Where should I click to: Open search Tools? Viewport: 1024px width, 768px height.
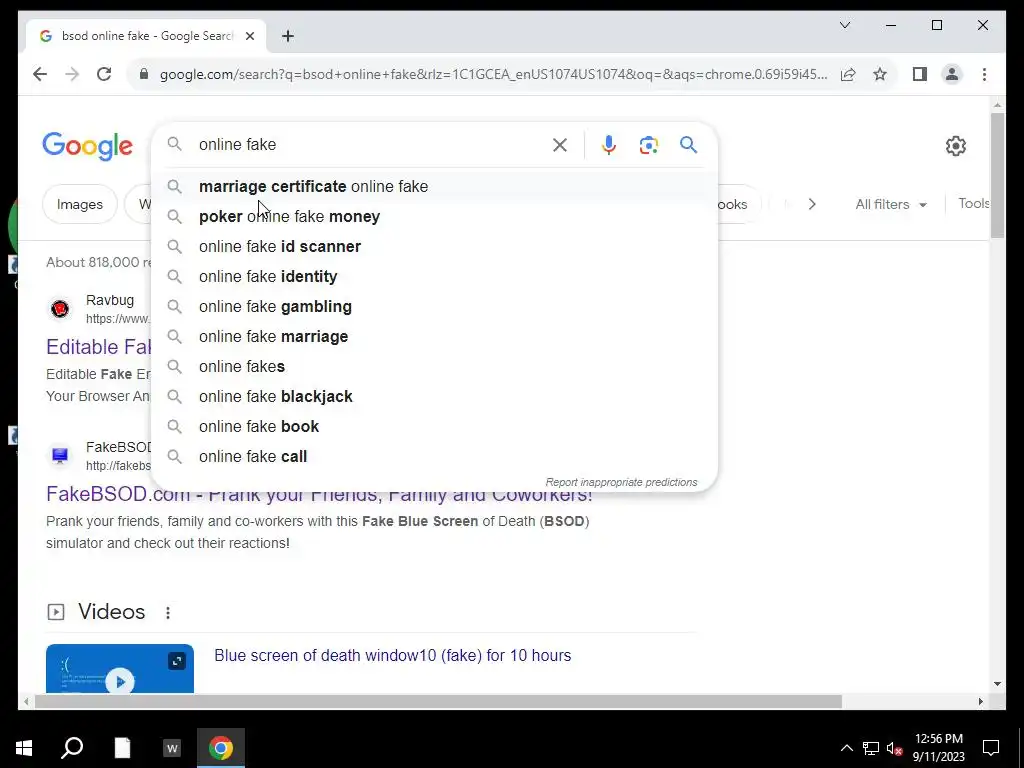[973, 204]
